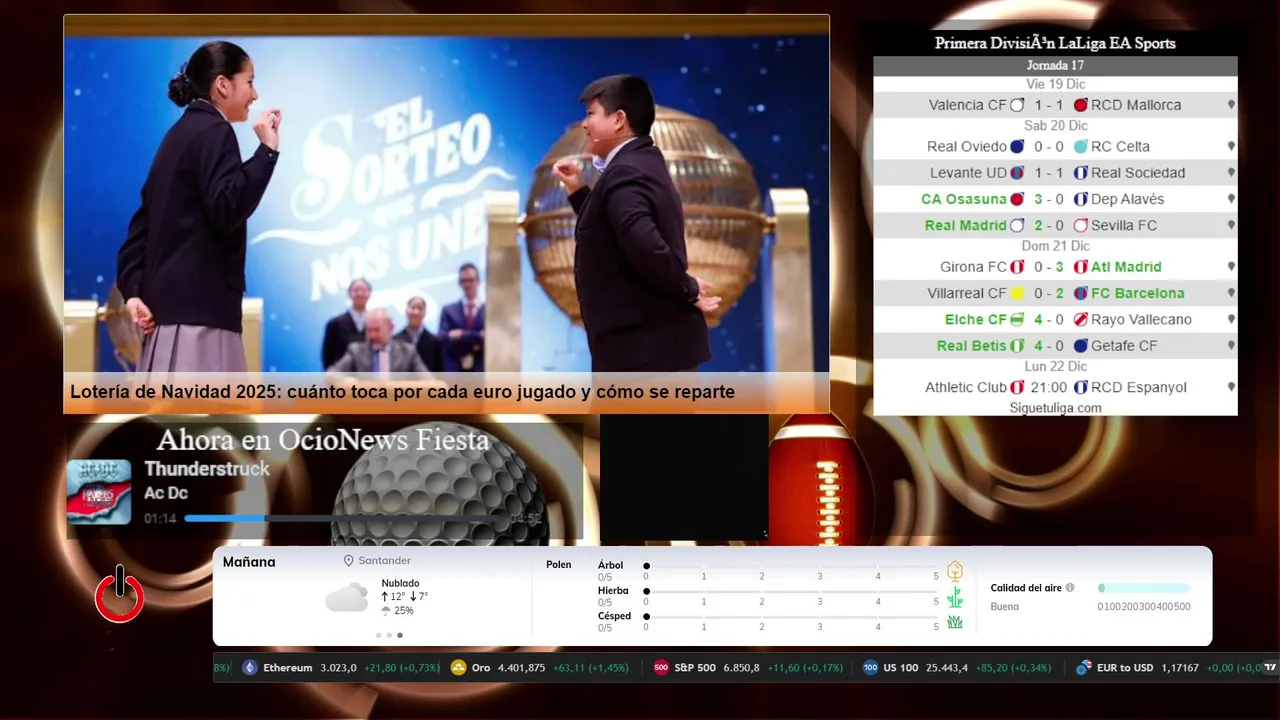Click the EUR to USD flag icon
Screen dimensions: 1280x720
tap(1083, 668)
